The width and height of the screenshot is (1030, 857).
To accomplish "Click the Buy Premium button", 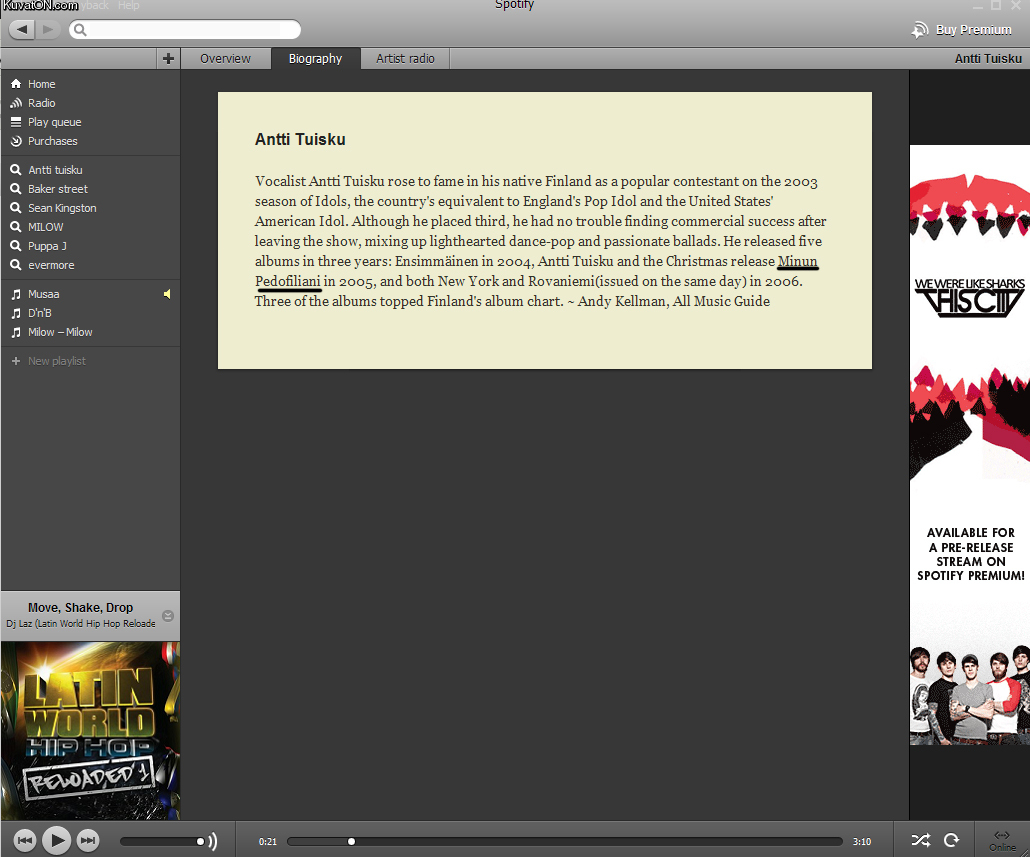I will pos(962,30).
